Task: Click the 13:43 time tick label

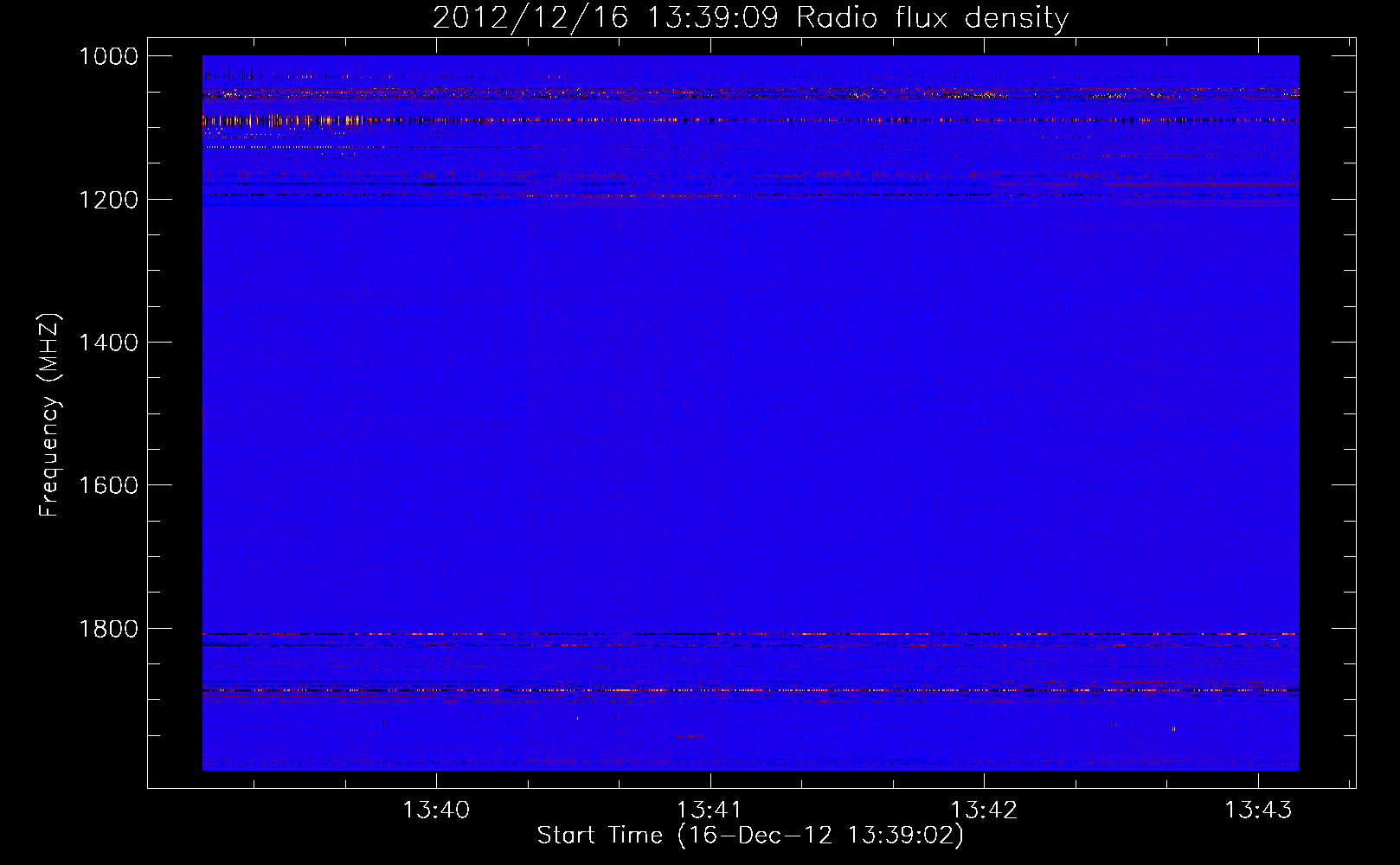Action: (1257, 811)
